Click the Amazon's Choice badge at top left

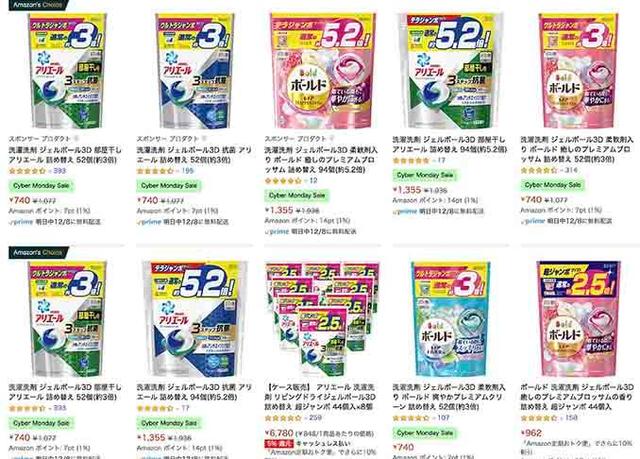coord(38,4)
